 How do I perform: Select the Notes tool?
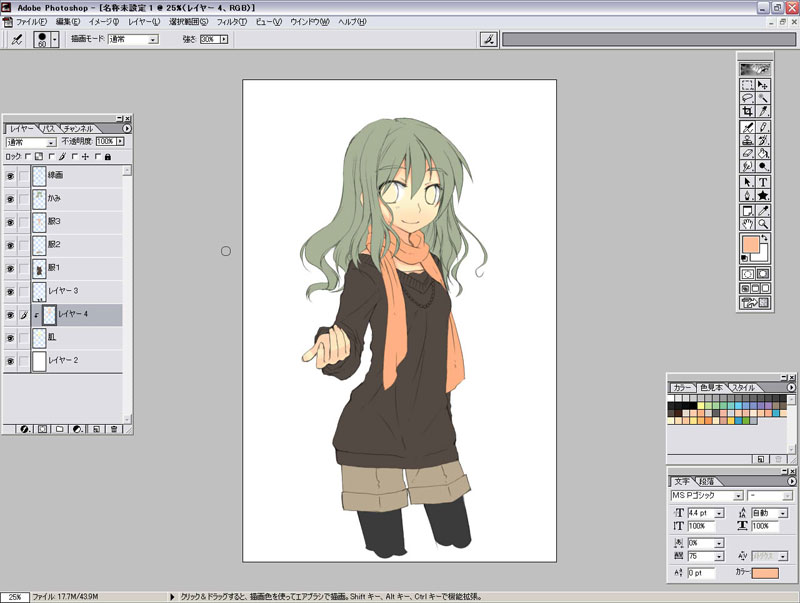[x=747, y=211]
